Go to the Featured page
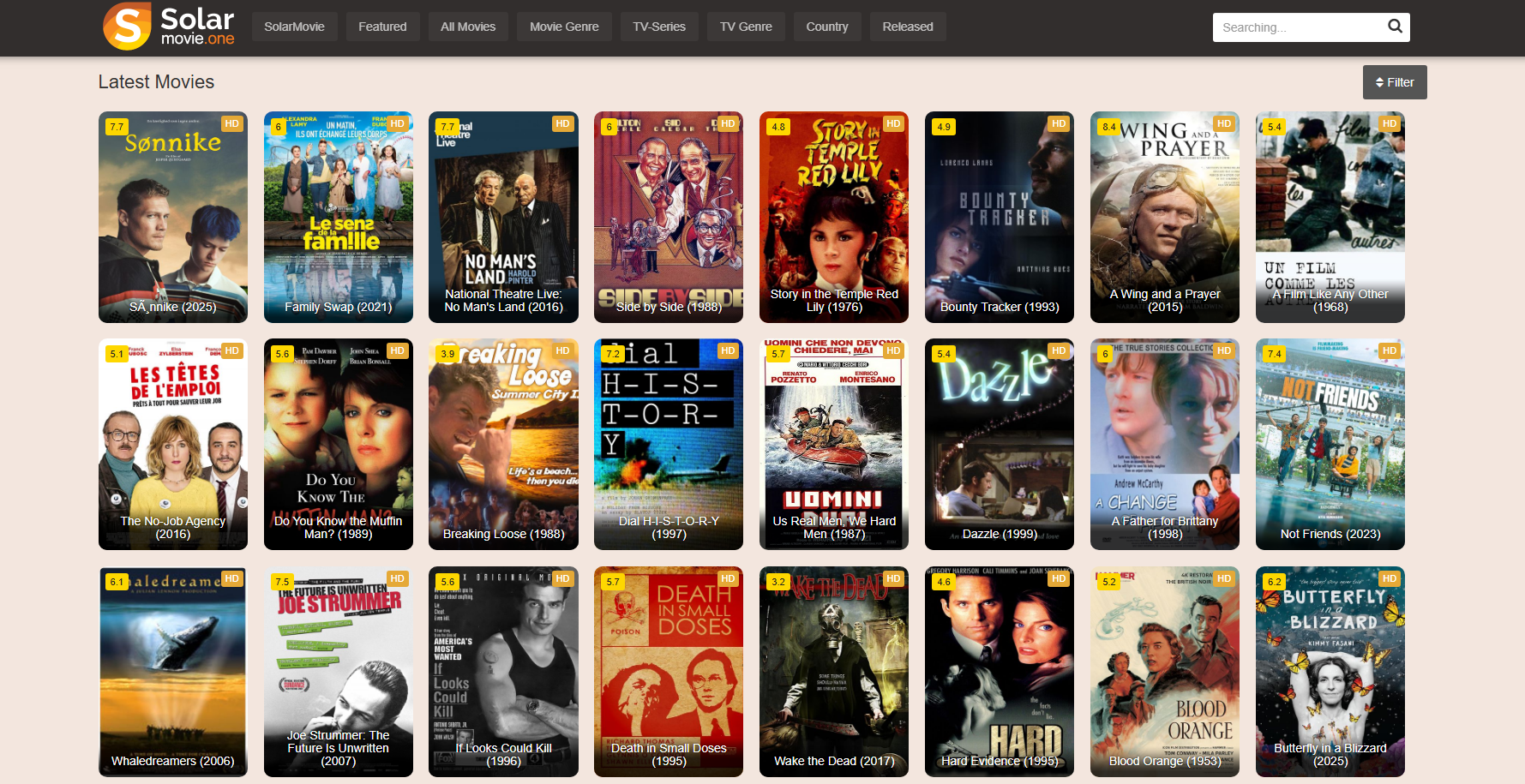Image resolution: width=1525 pixels, height=784 pixels. pos(382,27)
